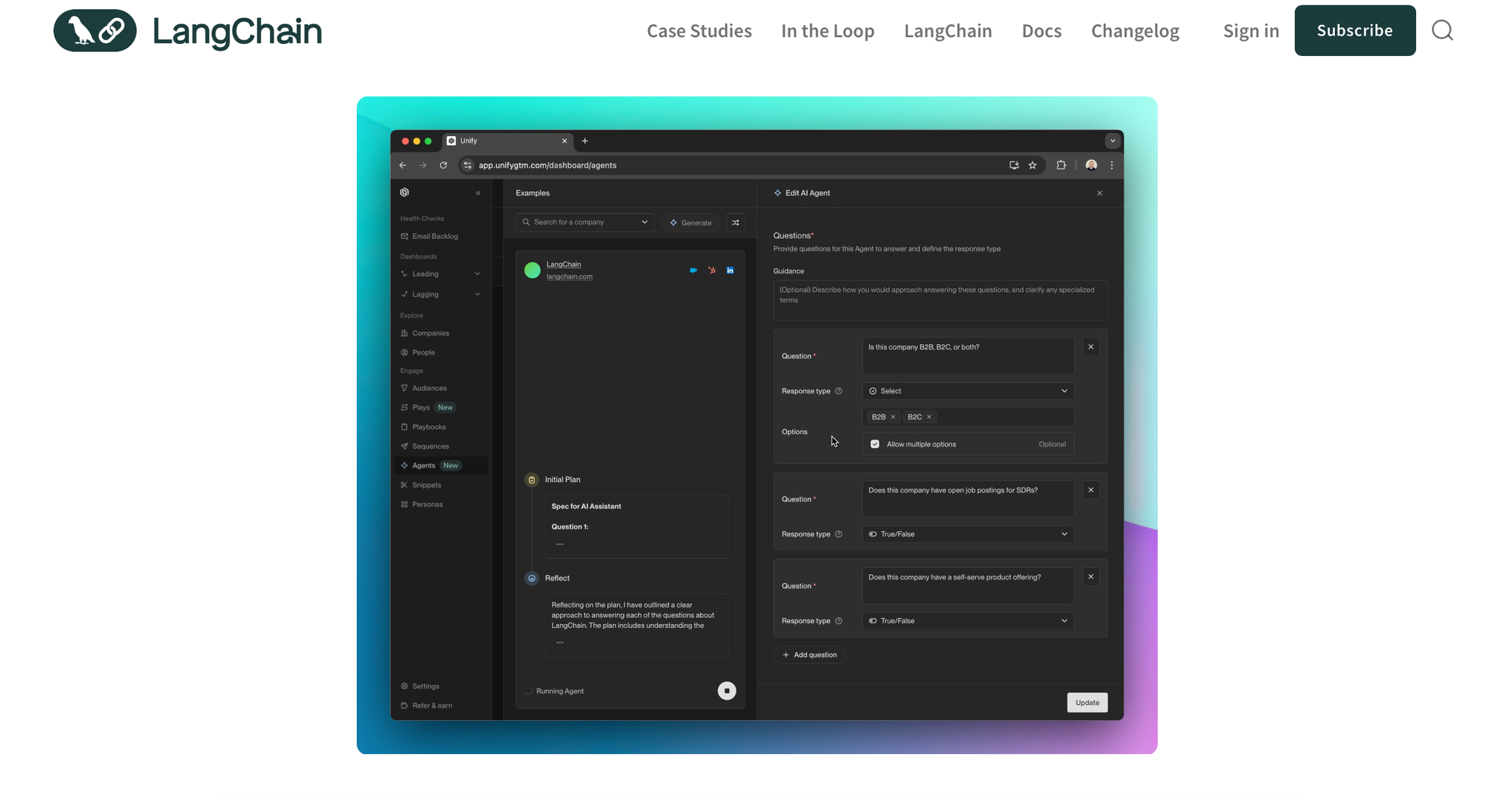Open the LangChain navigation link
The image size is (1512, 798).
pos(948,30)
